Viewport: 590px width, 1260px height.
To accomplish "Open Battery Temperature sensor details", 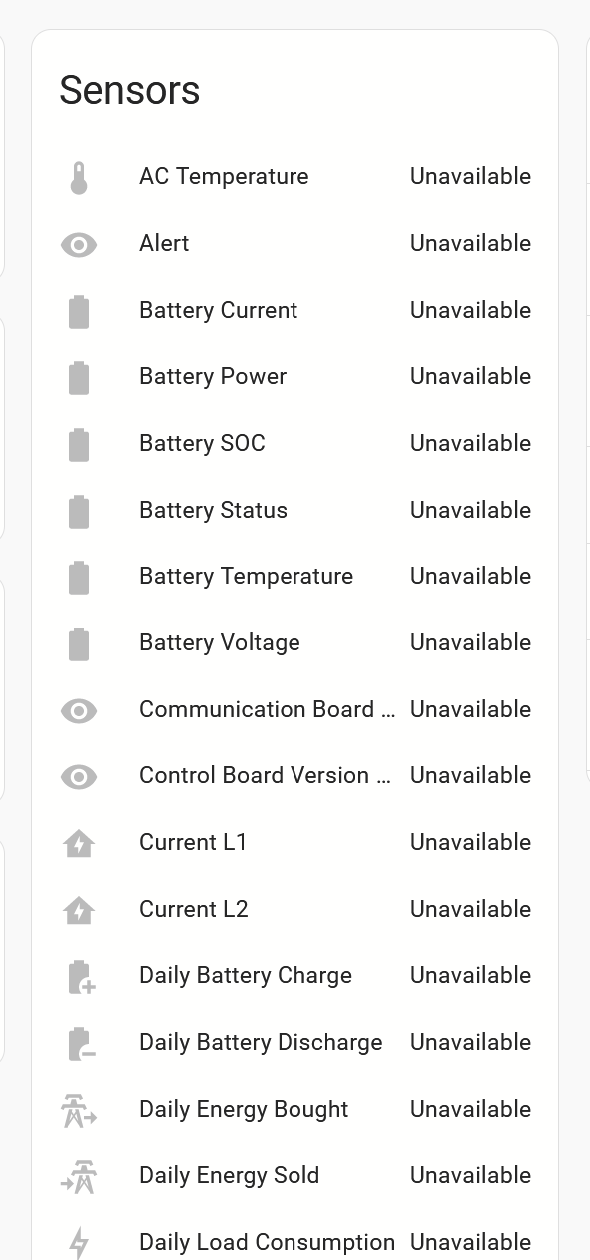I will (296, 577).
